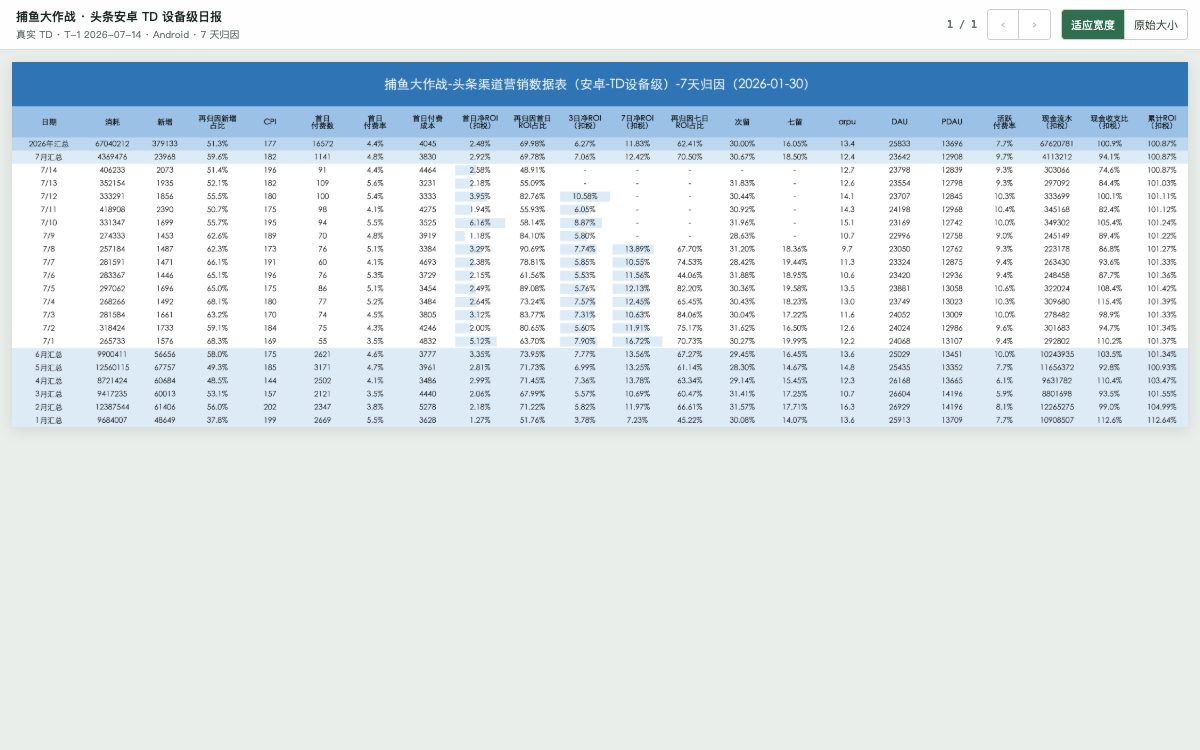1200x750 pixels.
Task: Select the 7/10 date cell
Action: [49, 222]
